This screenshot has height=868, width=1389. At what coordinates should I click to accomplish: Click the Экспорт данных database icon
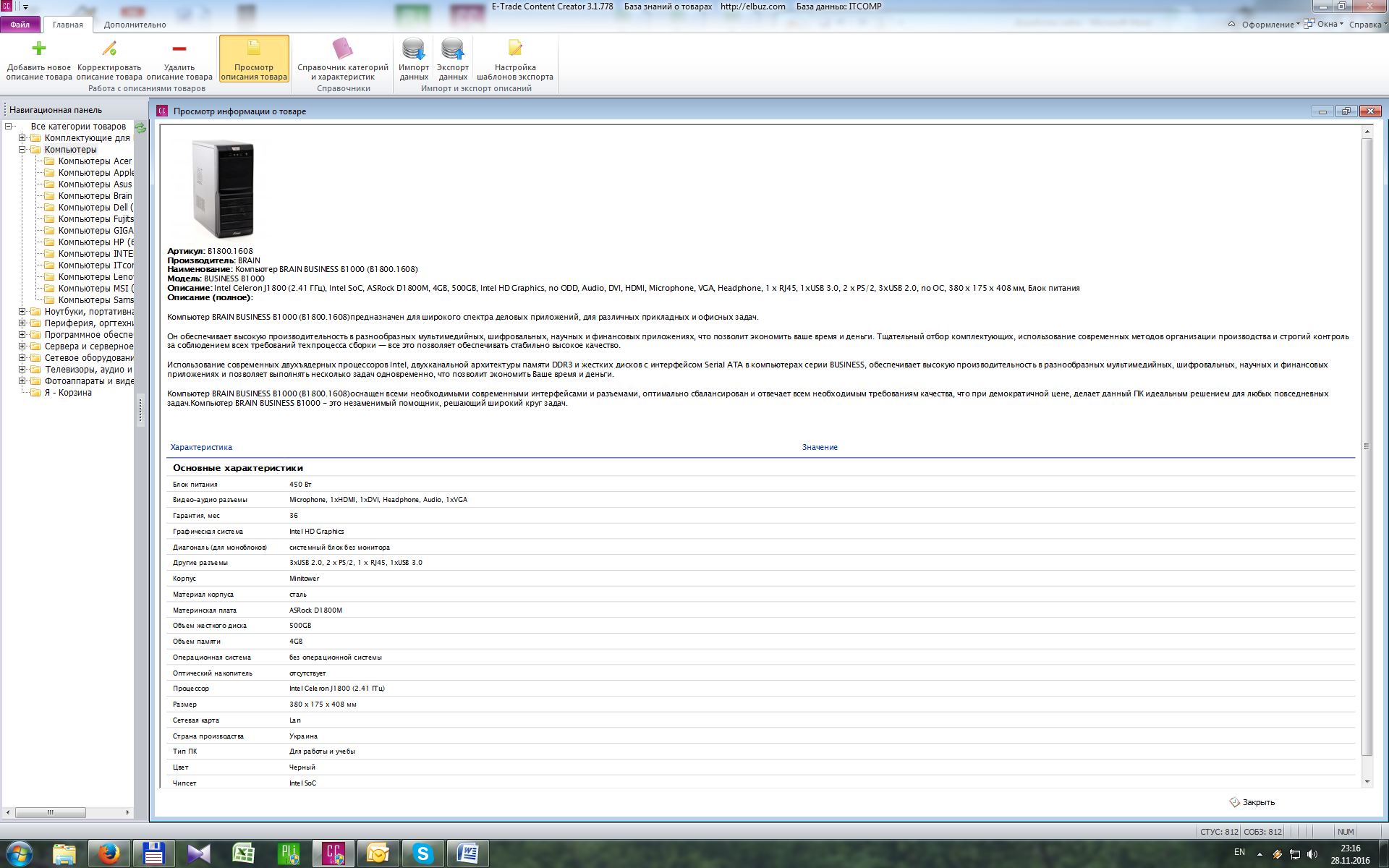[x=453, y=48]
